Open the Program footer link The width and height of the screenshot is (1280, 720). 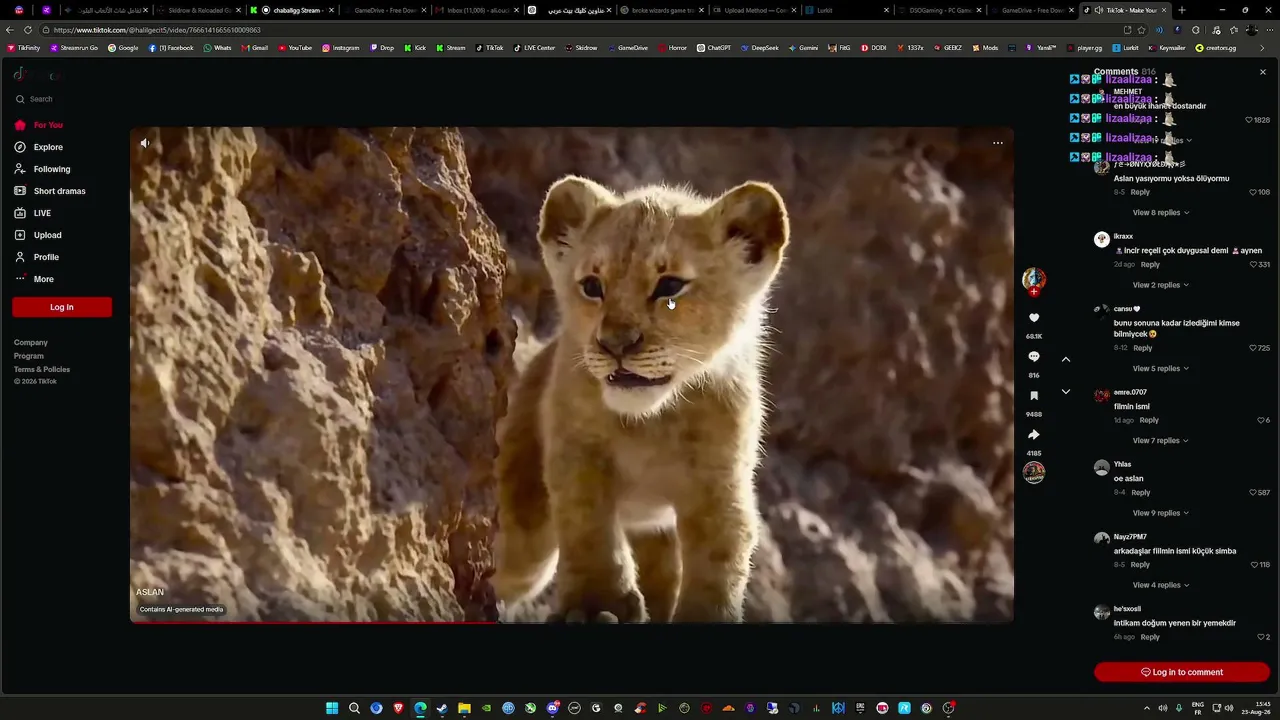[29, 356]
